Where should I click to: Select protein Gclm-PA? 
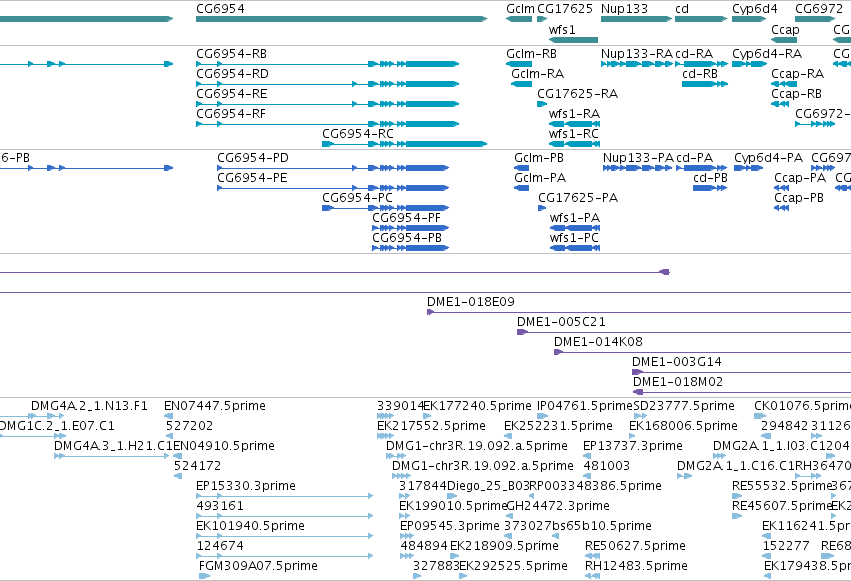521,188
